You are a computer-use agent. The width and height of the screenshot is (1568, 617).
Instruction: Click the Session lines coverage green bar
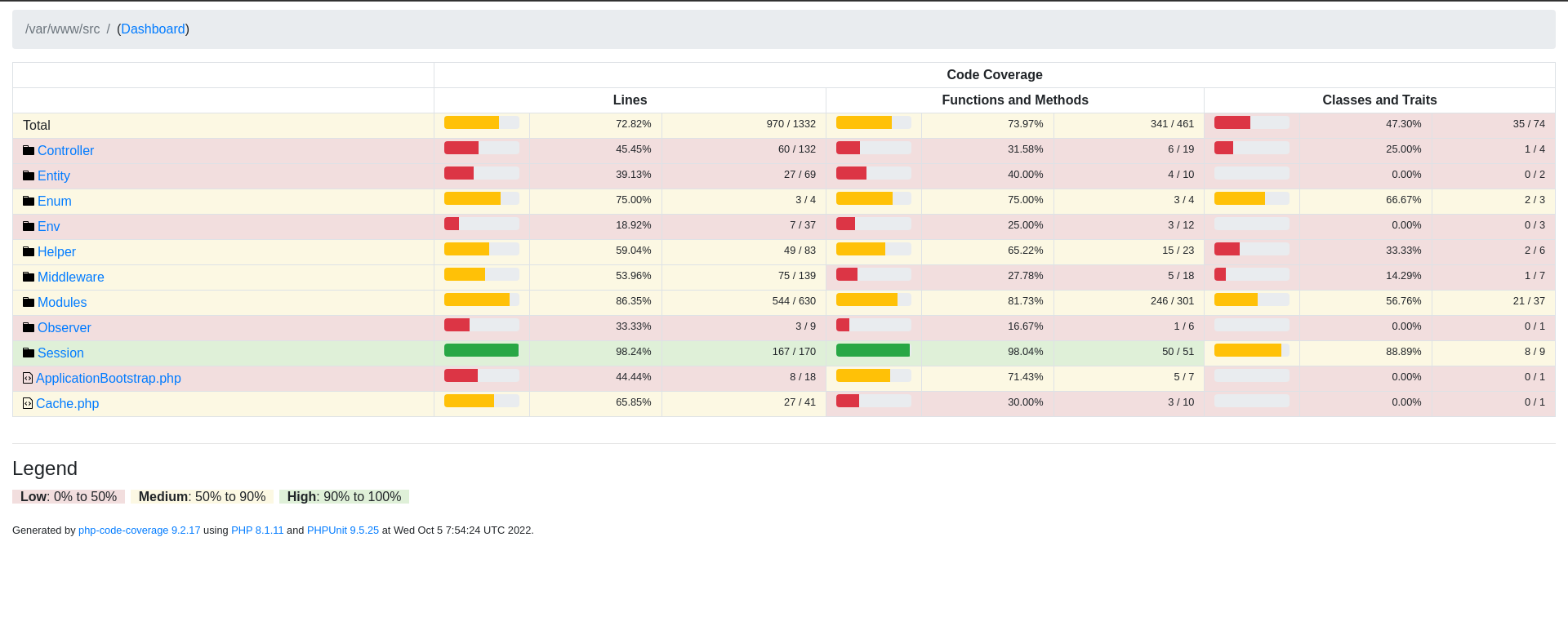click(482, 350)
